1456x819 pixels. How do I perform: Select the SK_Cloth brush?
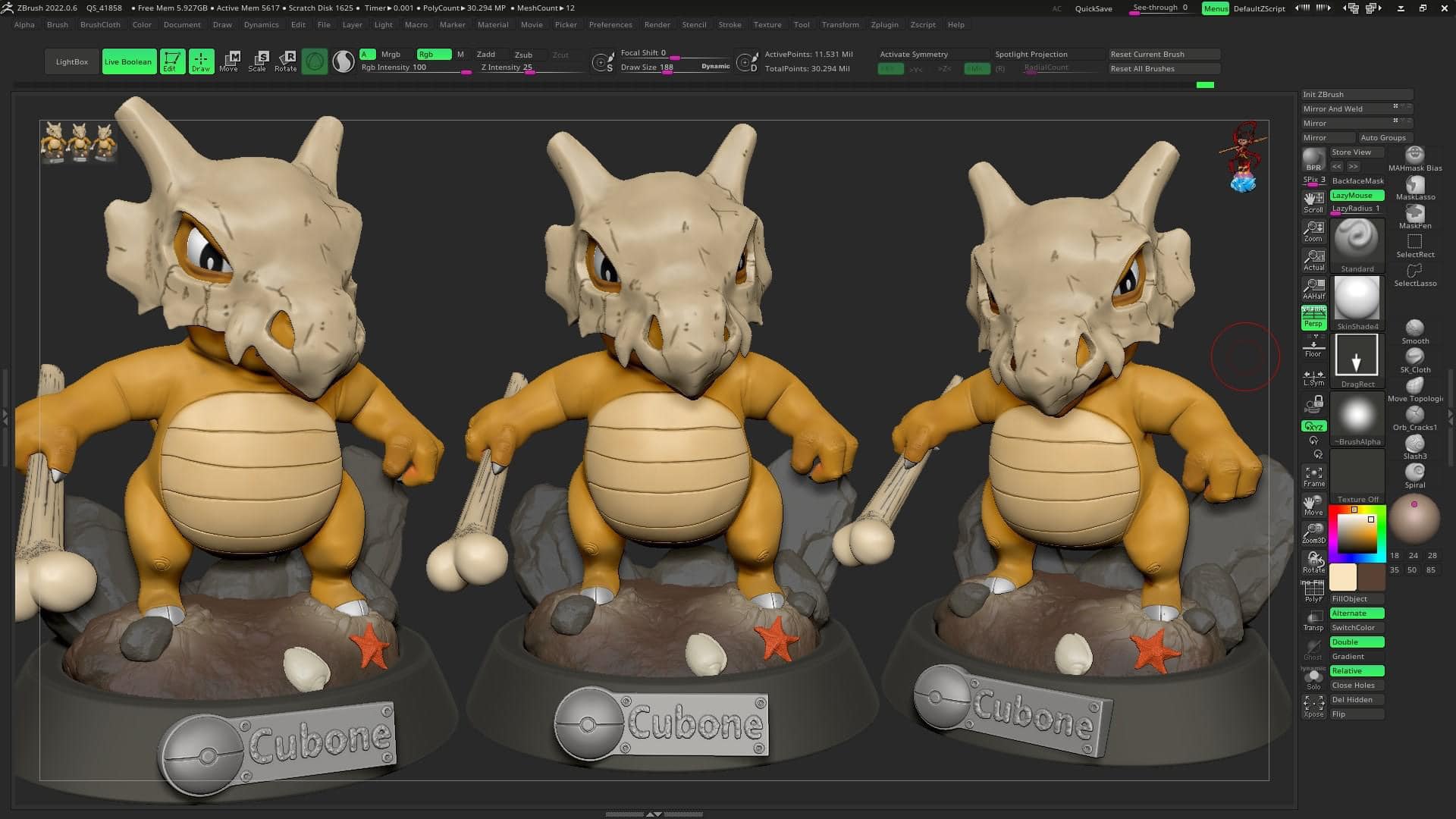point(1415,361)
